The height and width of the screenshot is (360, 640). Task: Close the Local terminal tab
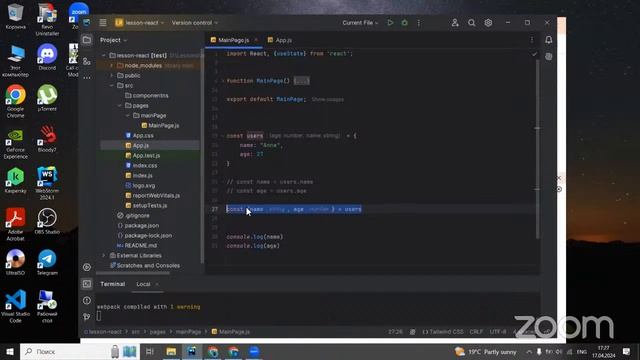tap(157, 284)
